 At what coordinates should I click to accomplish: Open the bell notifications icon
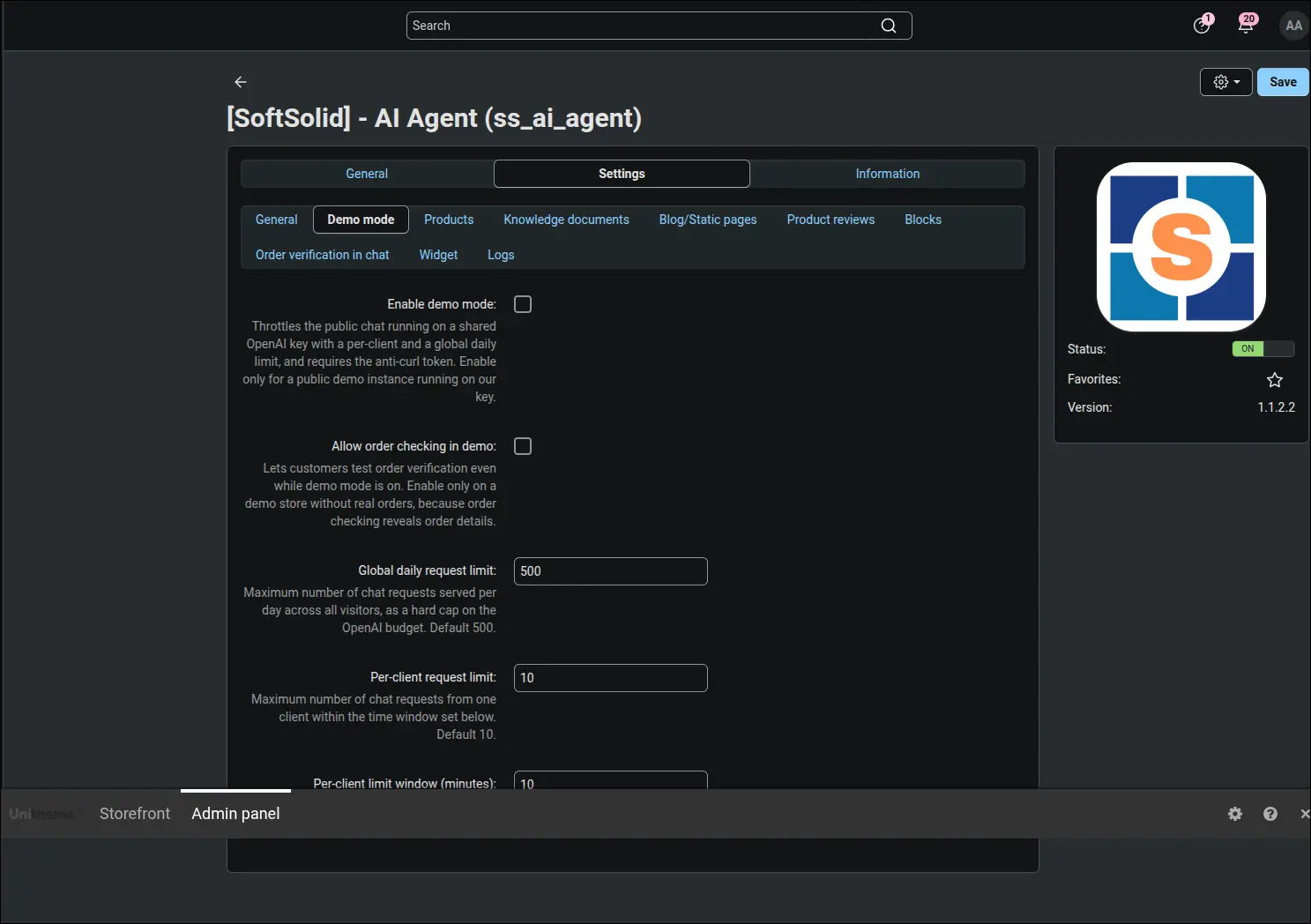pos(1246,25)
